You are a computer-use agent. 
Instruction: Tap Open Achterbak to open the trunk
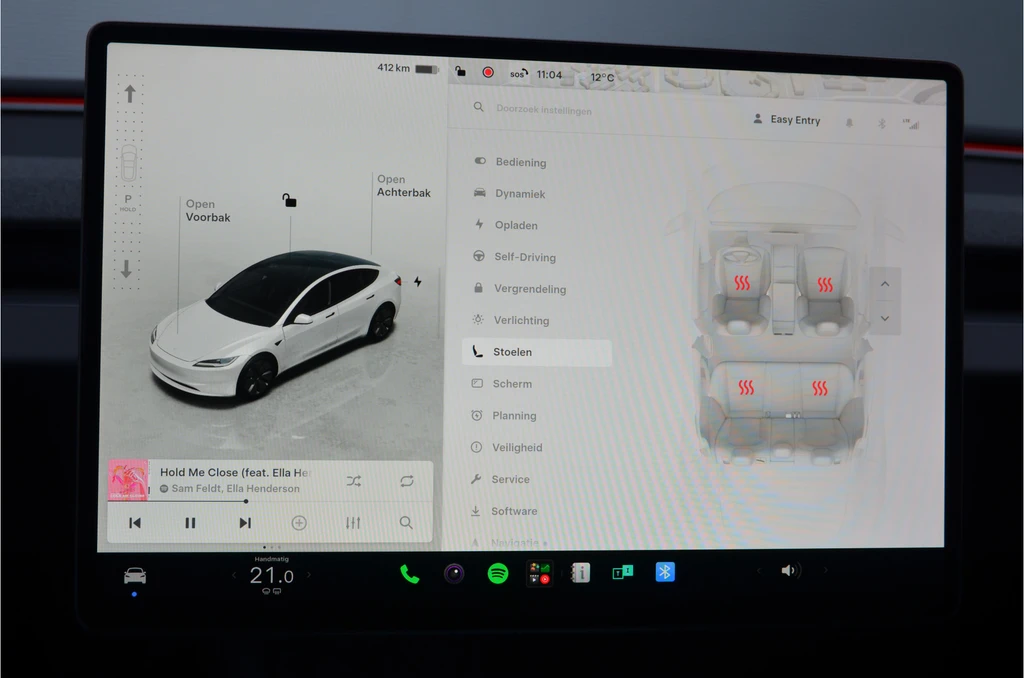point(404,186)
